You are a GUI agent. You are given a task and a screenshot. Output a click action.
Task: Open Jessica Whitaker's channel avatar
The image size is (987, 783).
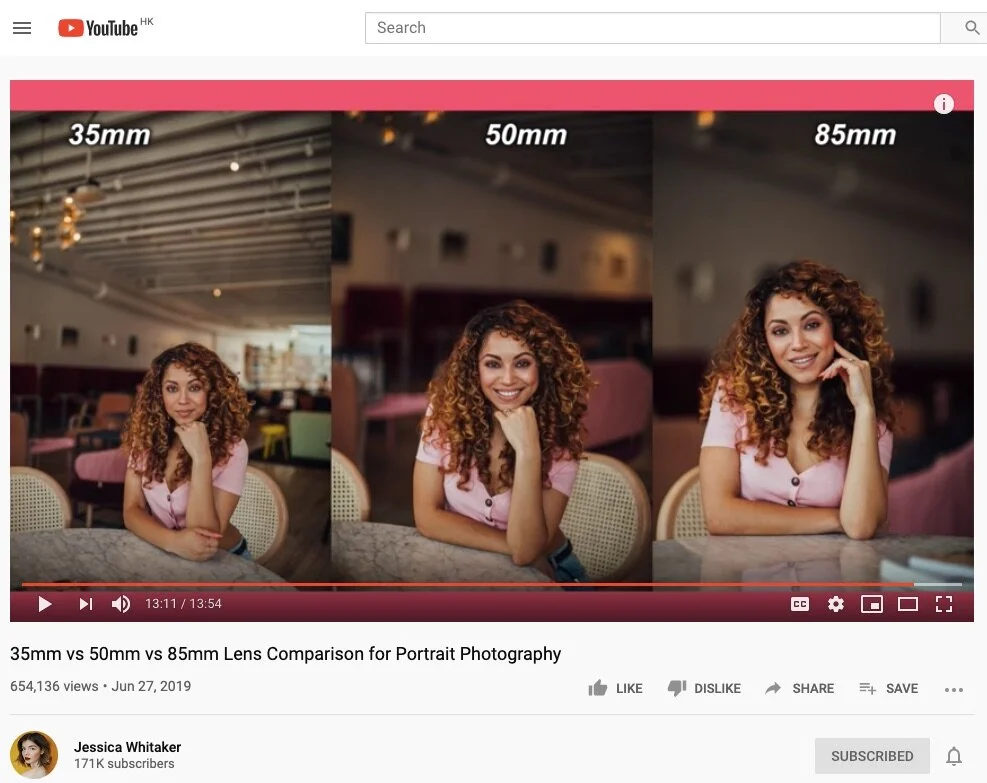(34, 755)
